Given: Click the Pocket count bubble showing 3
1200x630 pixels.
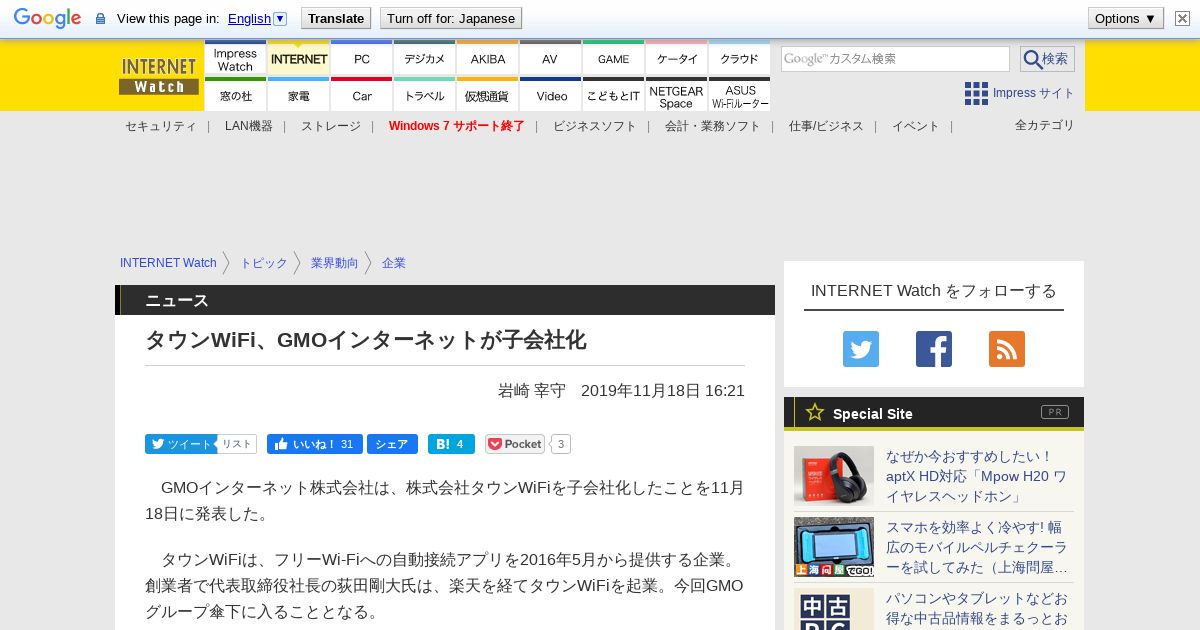Looking at the screenshot, I should pyautogui.click(x=561, y=444).
